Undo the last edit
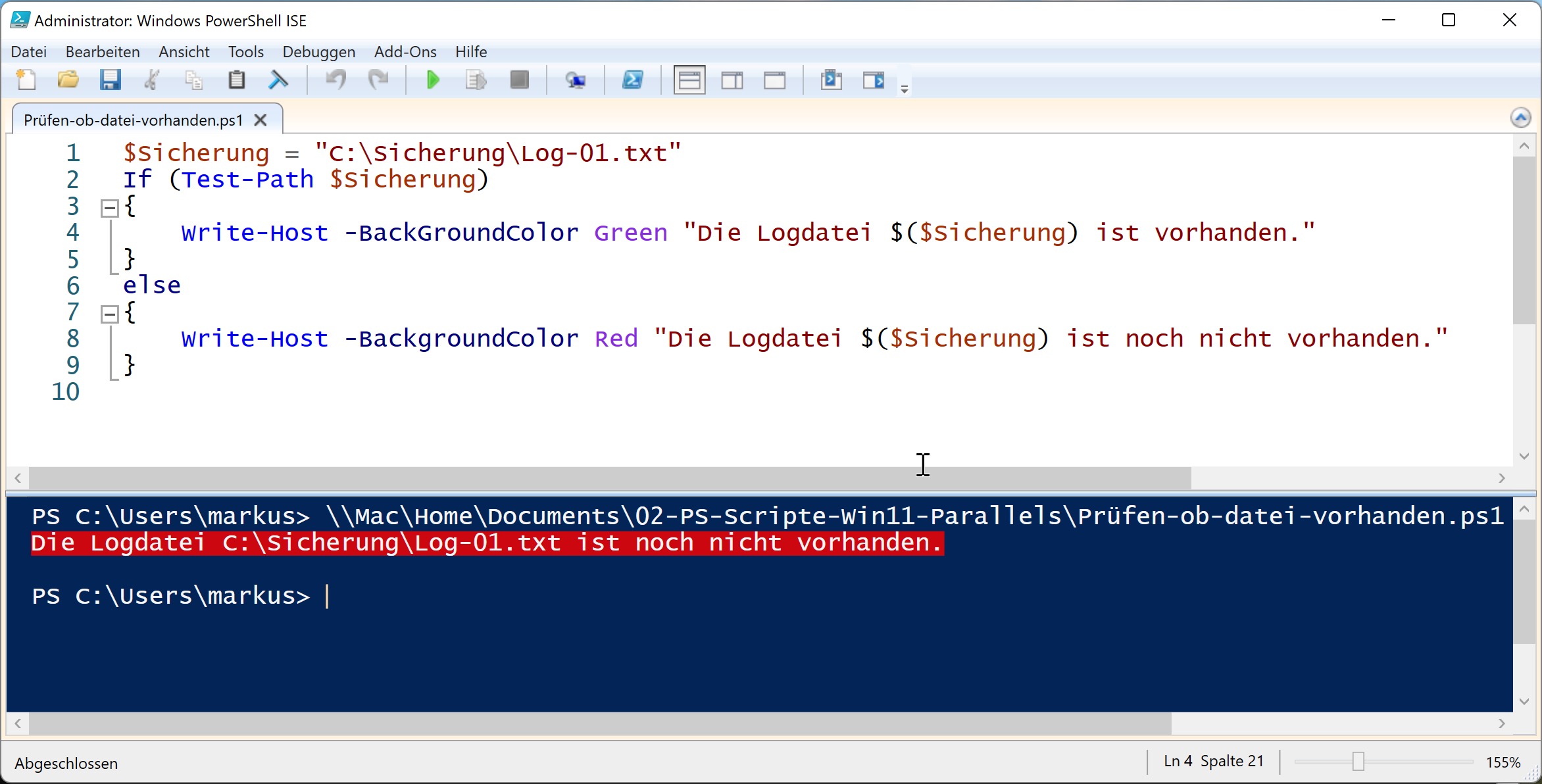1542x784 pixels. click(x=336, y=80)
